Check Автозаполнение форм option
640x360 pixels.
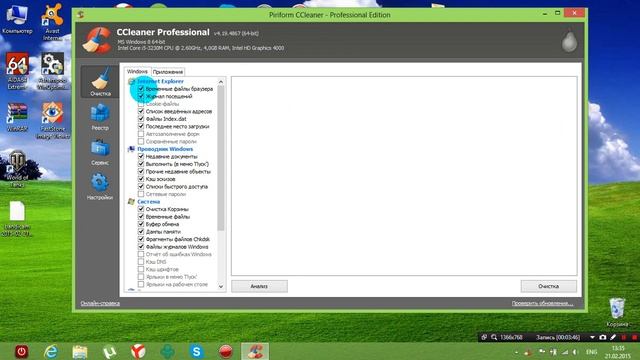[x=141, y=134]
